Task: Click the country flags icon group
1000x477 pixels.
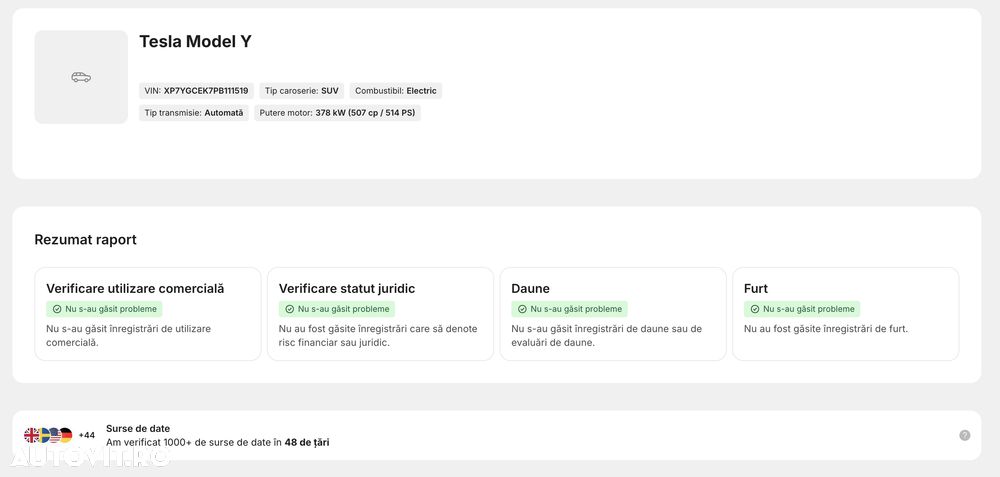Action: coord(48,436)
